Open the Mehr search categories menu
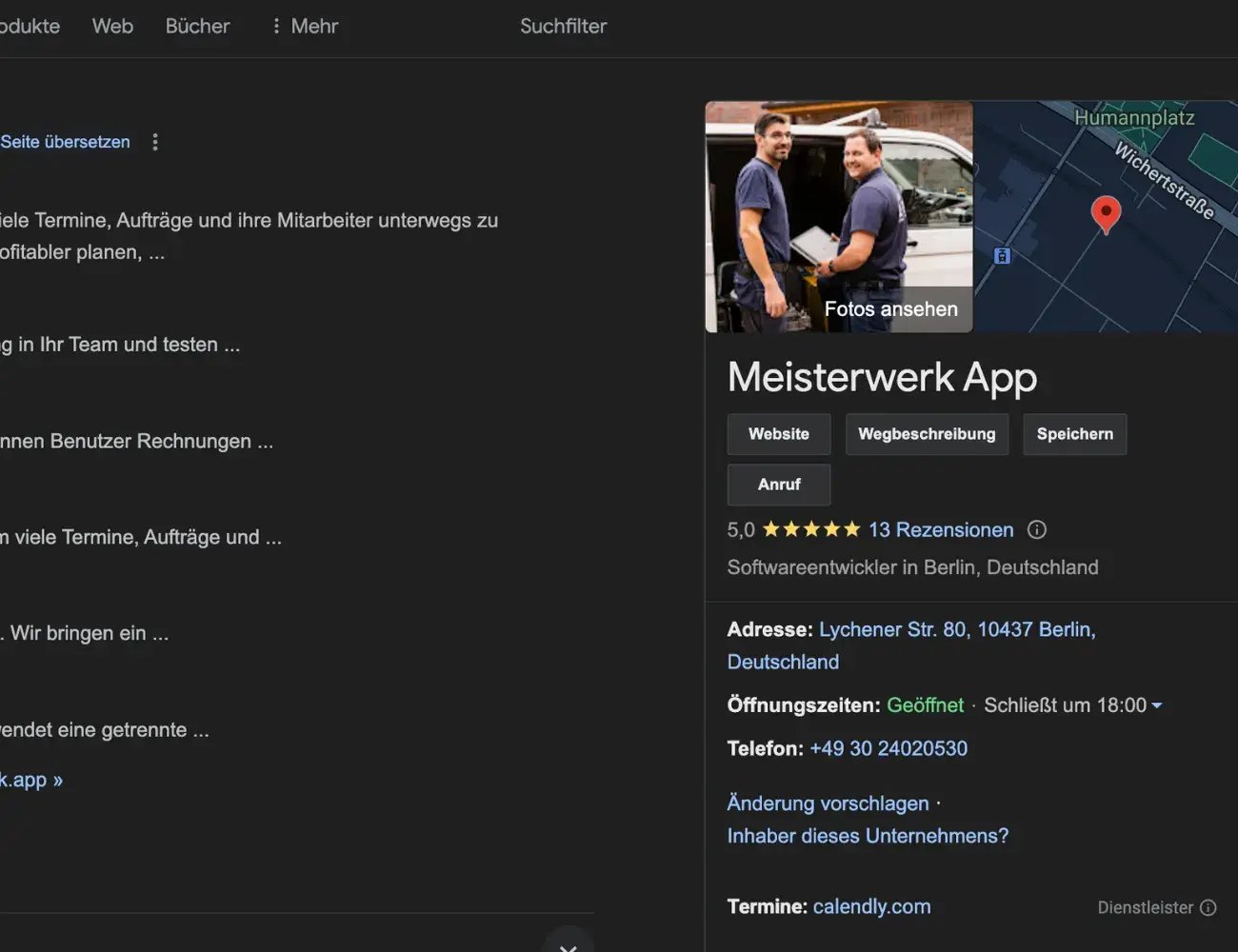Image resolution: width=1238 pixels, height=952 pixels. [x=305, y=26]
